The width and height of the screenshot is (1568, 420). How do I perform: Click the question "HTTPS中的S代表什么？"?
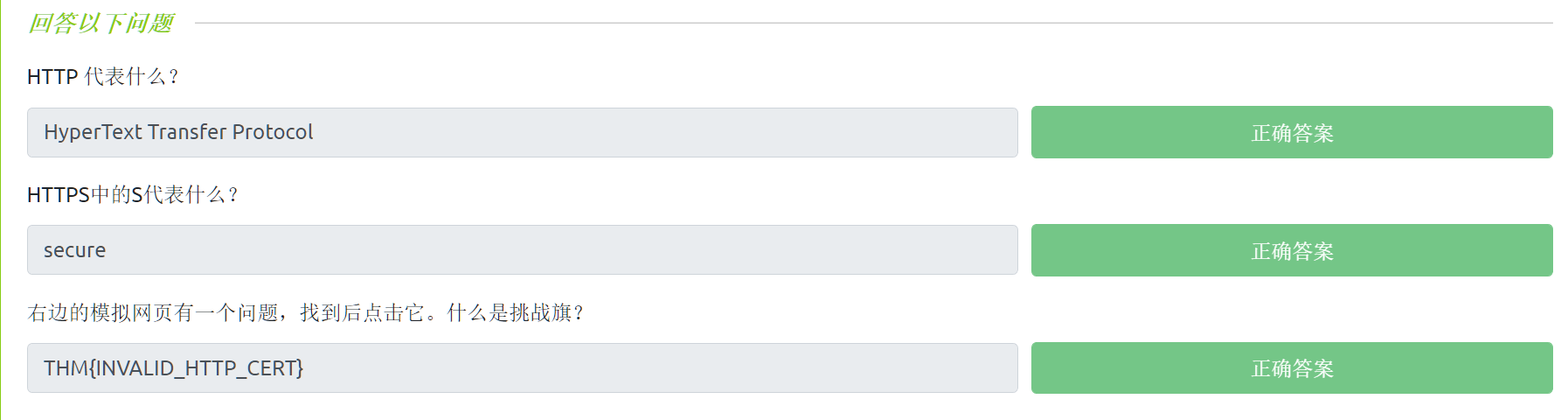[x=133, y=194]
